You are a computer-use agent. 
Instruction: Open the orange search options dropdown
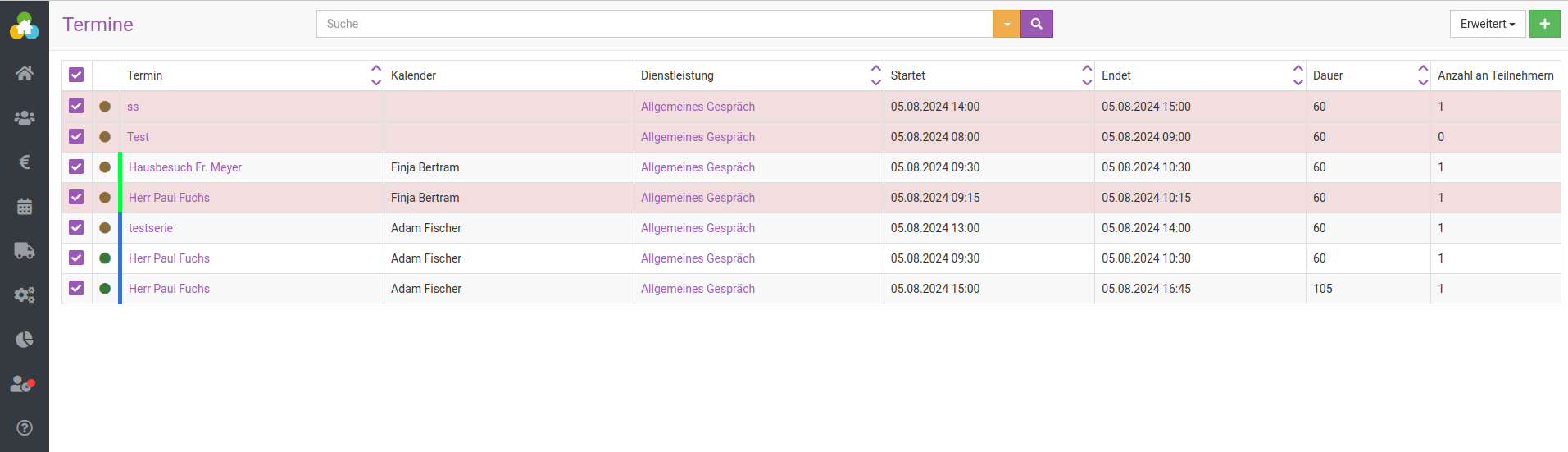click(1007, 24)
